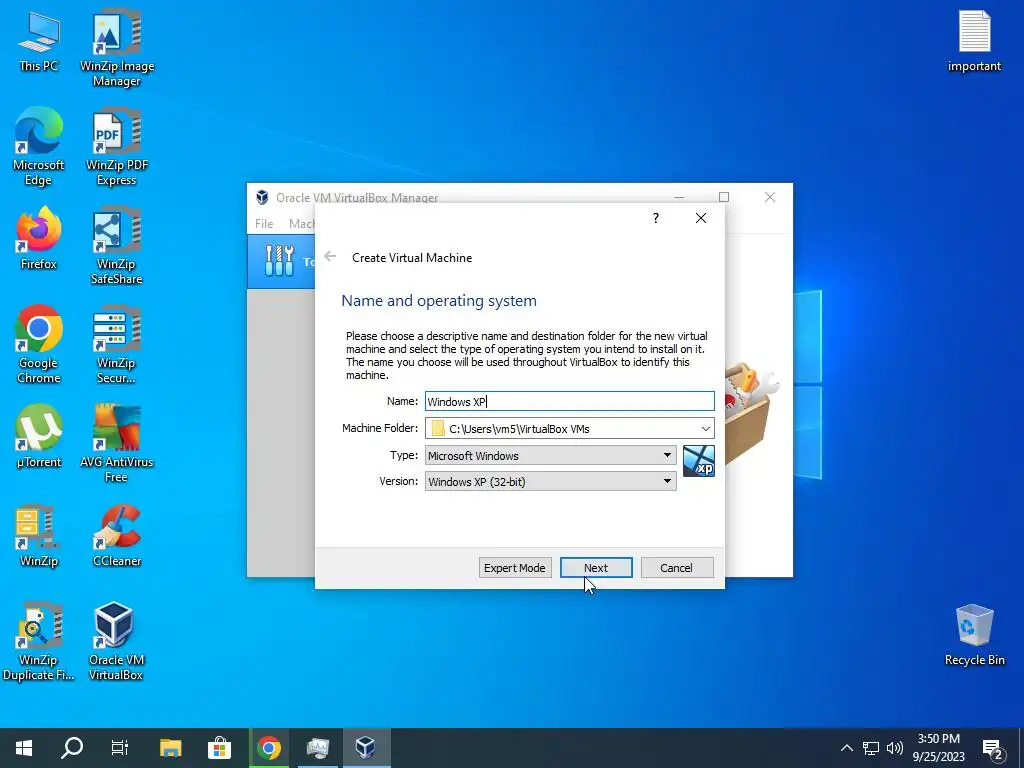This screenshot has width=1024, height=768.
Task: Click in the Name input field
Action: tap(569, 401)
